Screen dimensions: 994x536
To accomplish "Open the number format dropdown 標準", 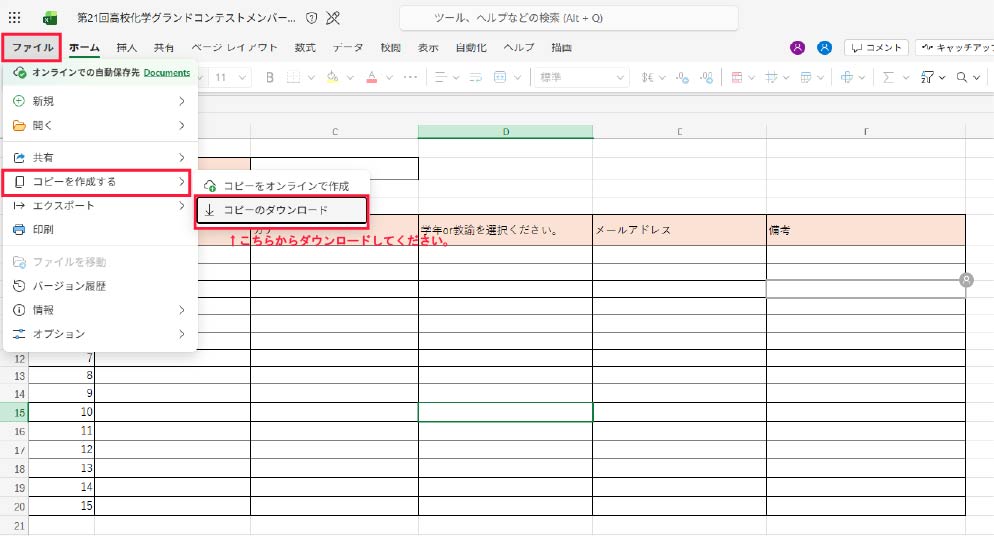I will 581,77.
